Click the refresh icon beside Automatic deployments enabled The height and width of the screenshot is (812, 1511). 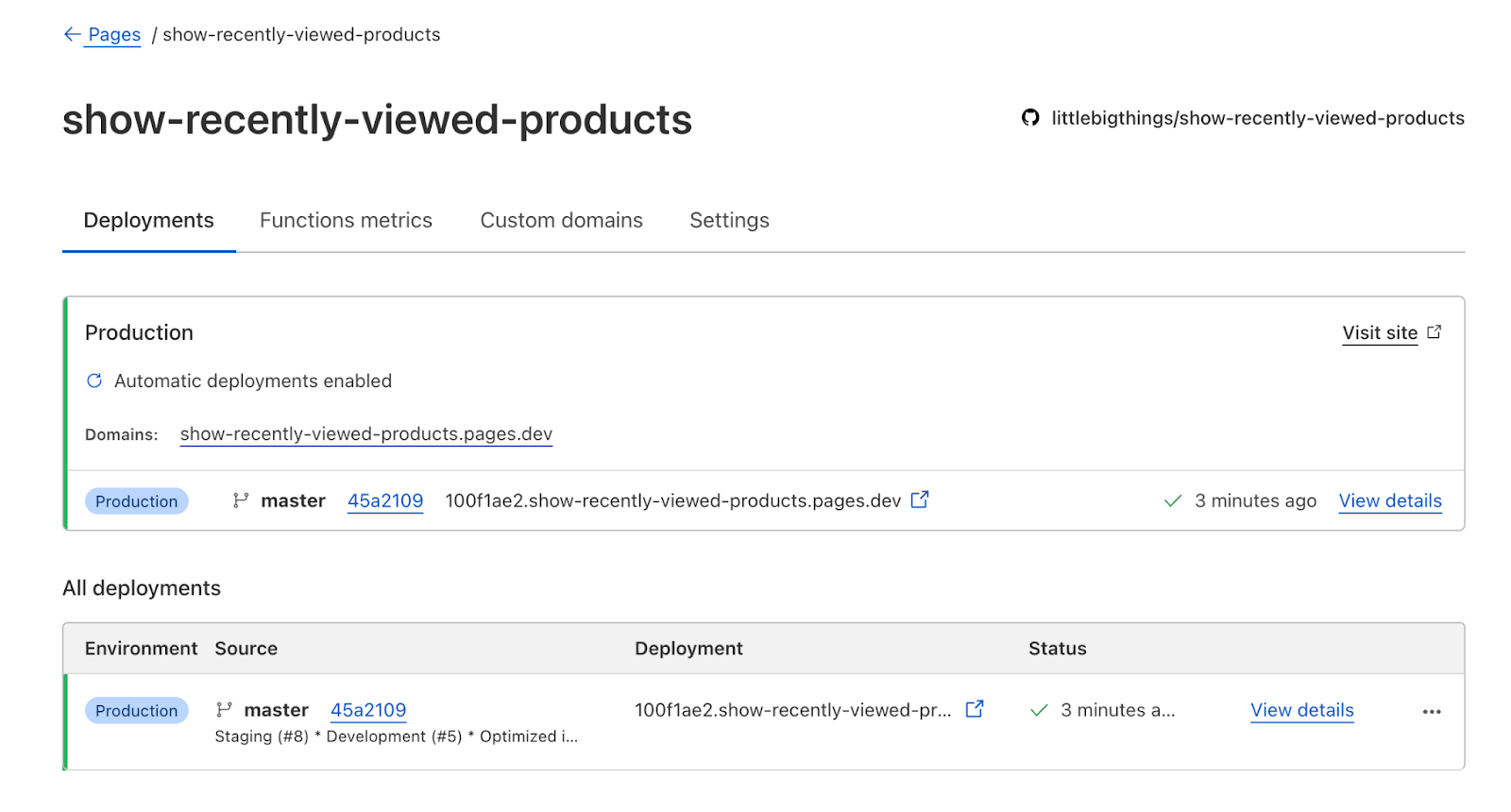(94, 381)
